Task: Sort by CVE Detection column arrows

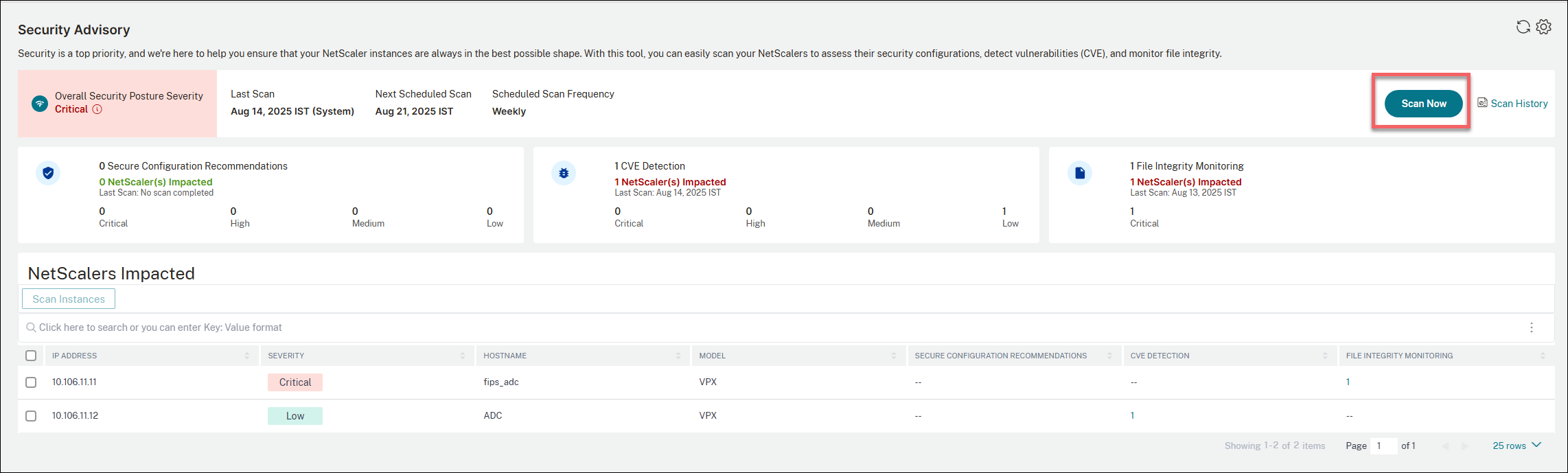Action: tap(1325, 356)
